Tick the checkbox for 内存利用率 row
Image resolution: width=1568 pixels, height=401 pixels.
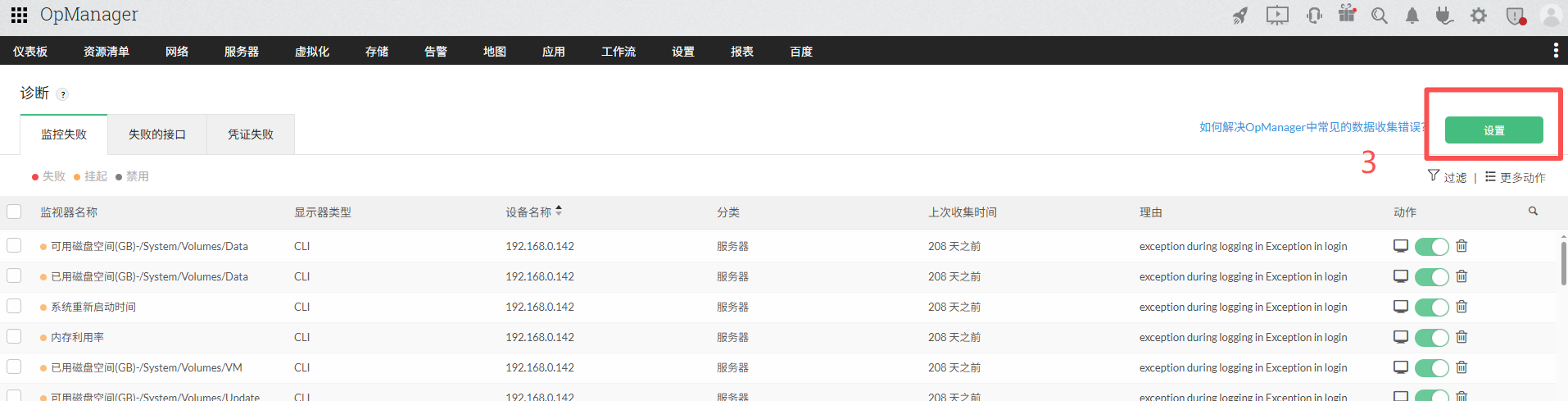[x=14, y=336]
